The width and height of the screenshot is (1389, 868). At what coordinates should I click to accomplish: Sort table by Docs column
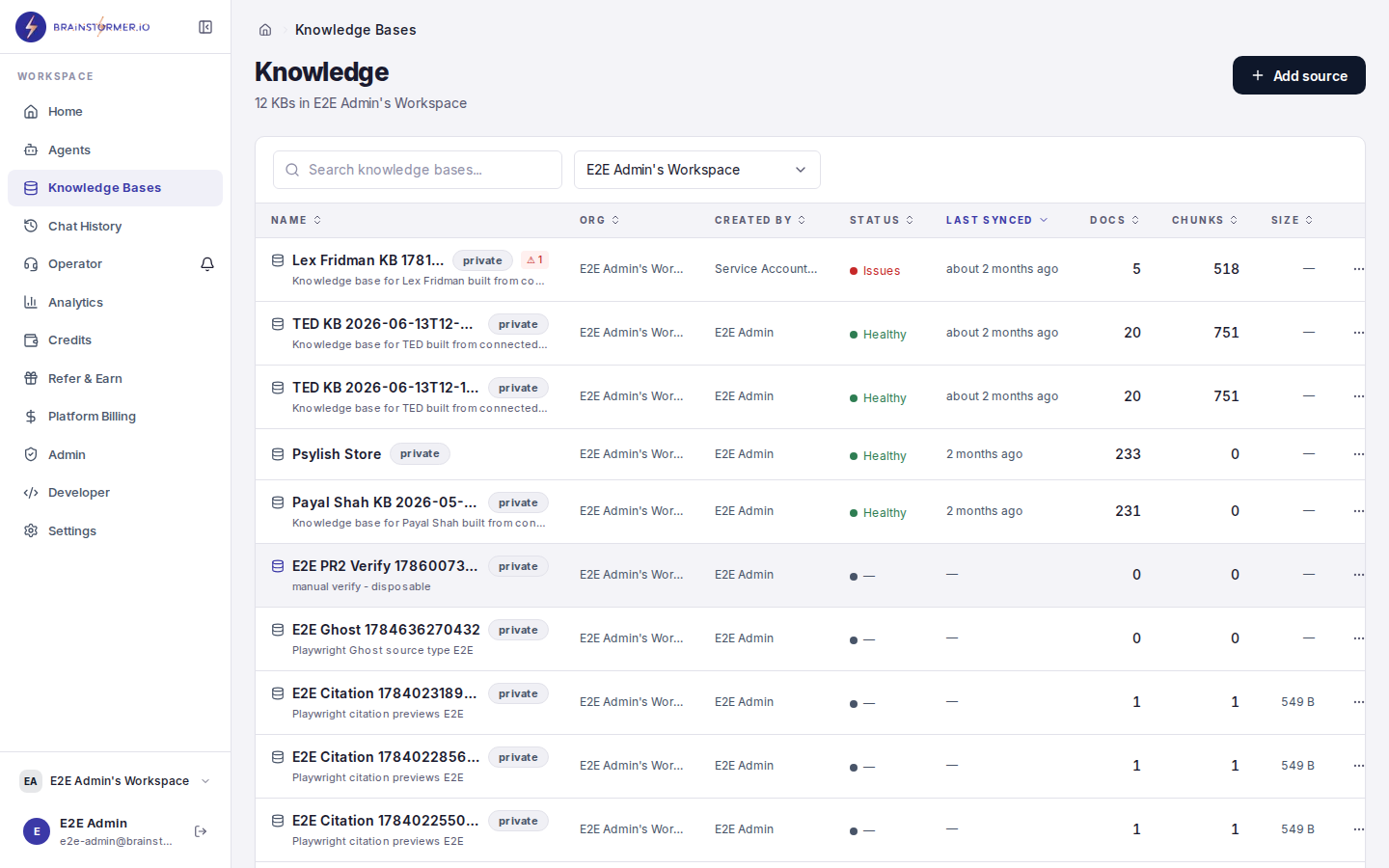click(x=1115, y=220)
